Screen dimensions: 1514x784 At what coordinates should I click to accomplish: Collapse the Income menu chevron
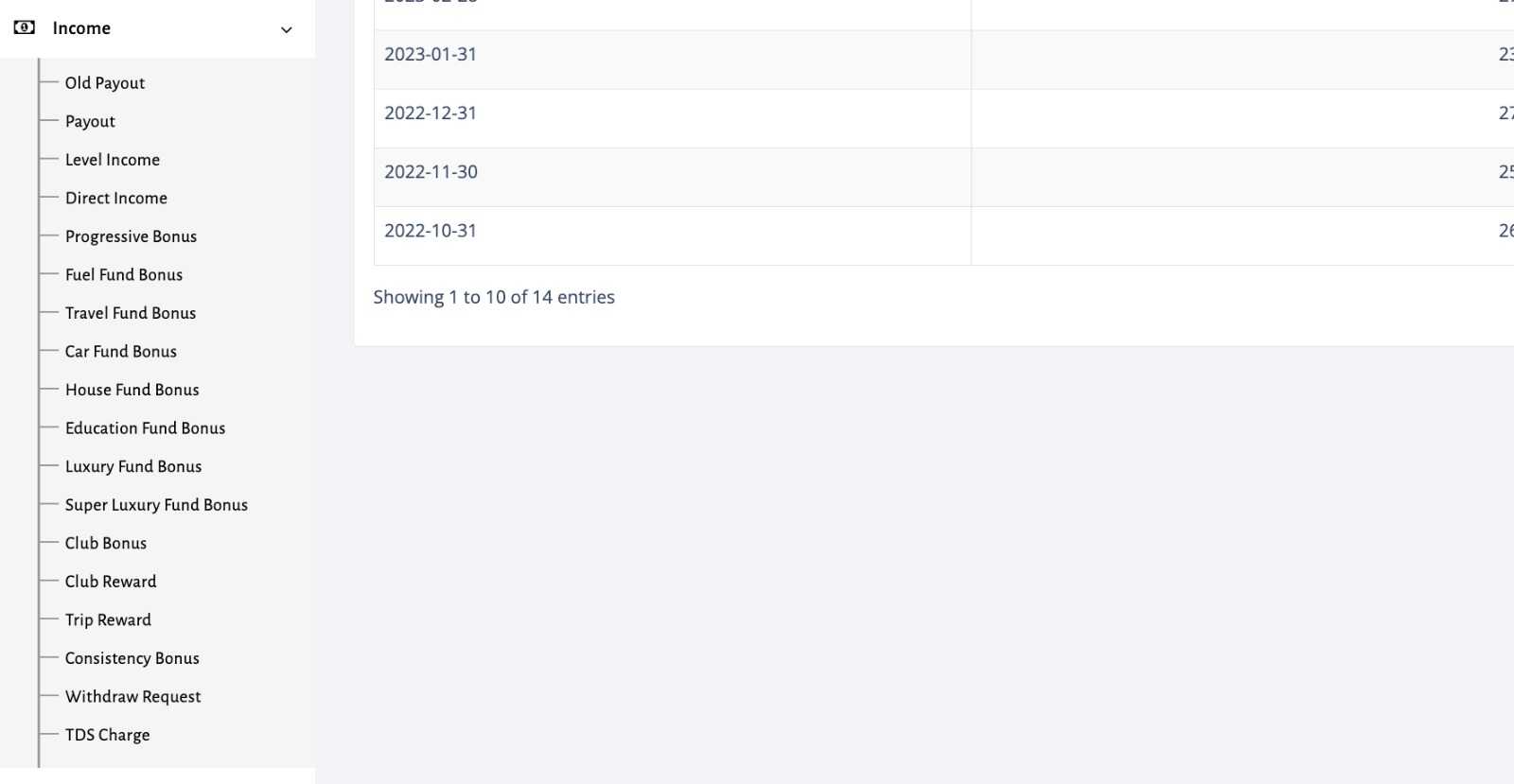[287, 29]
